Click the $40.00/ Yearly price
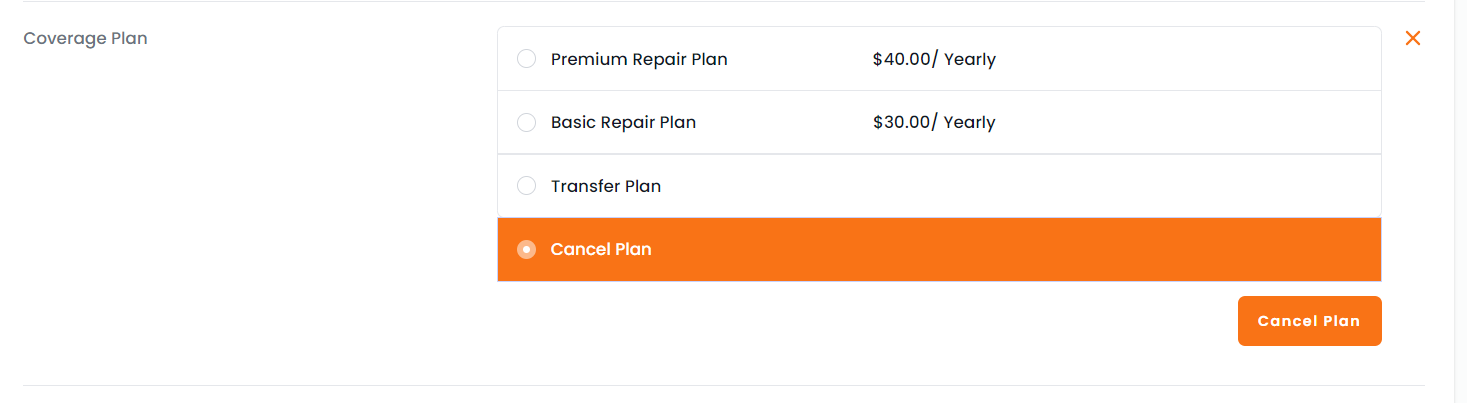 click(x=933, y=59)
